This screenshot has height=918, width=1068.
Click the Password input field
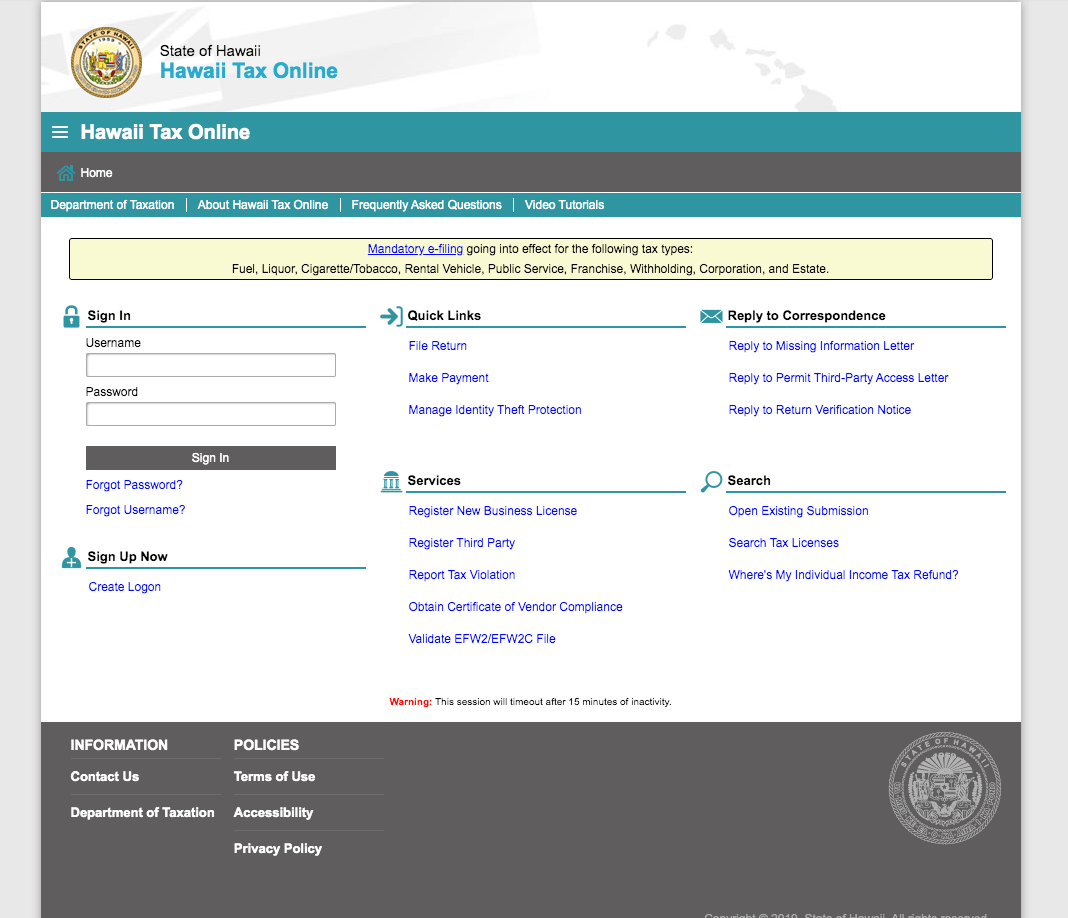coord(210,413)
